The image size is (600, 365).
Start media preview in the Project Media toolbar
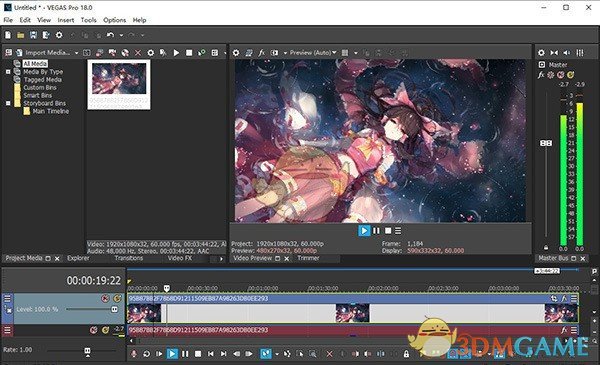click(x=176, y=53)
